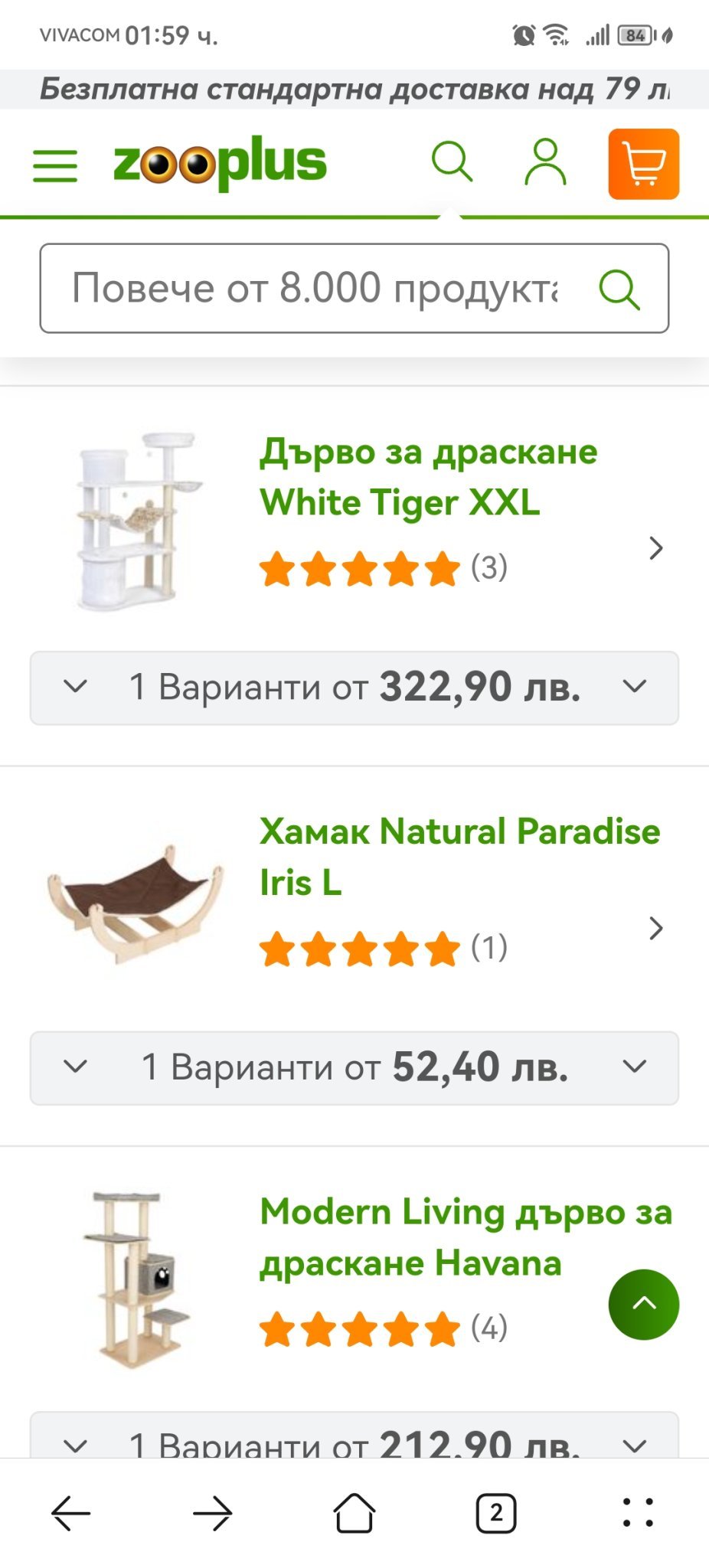Expand variants dropdown priced 322,90 лв.
Screen dimensions: 709x1568
coord(354,688)
